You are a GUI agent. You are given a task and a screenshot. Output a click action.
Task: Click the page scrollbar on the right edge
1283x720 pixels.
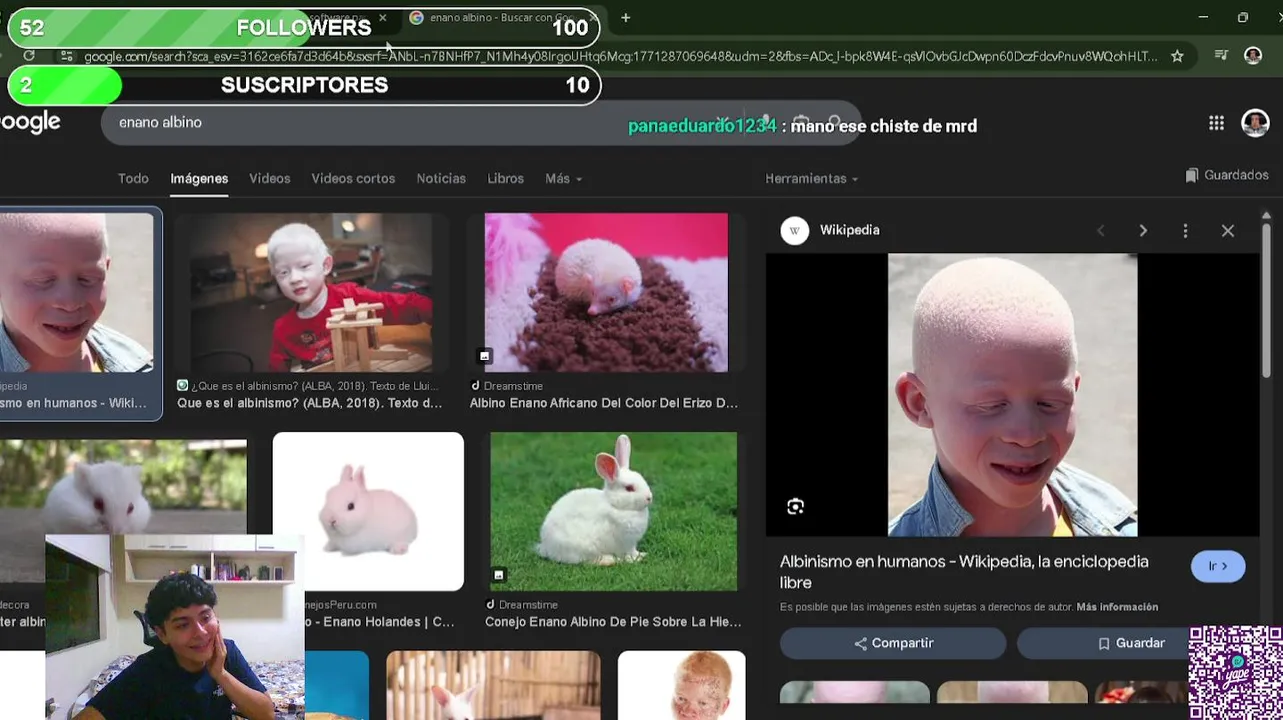(1266, 300)
